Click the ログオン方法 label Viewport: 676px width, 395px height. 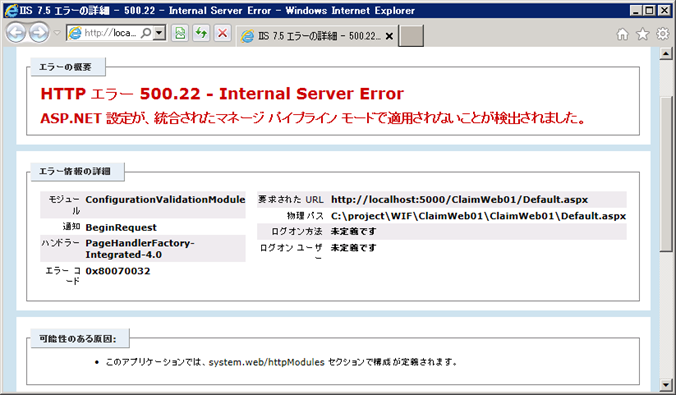(x=297, y=232)
